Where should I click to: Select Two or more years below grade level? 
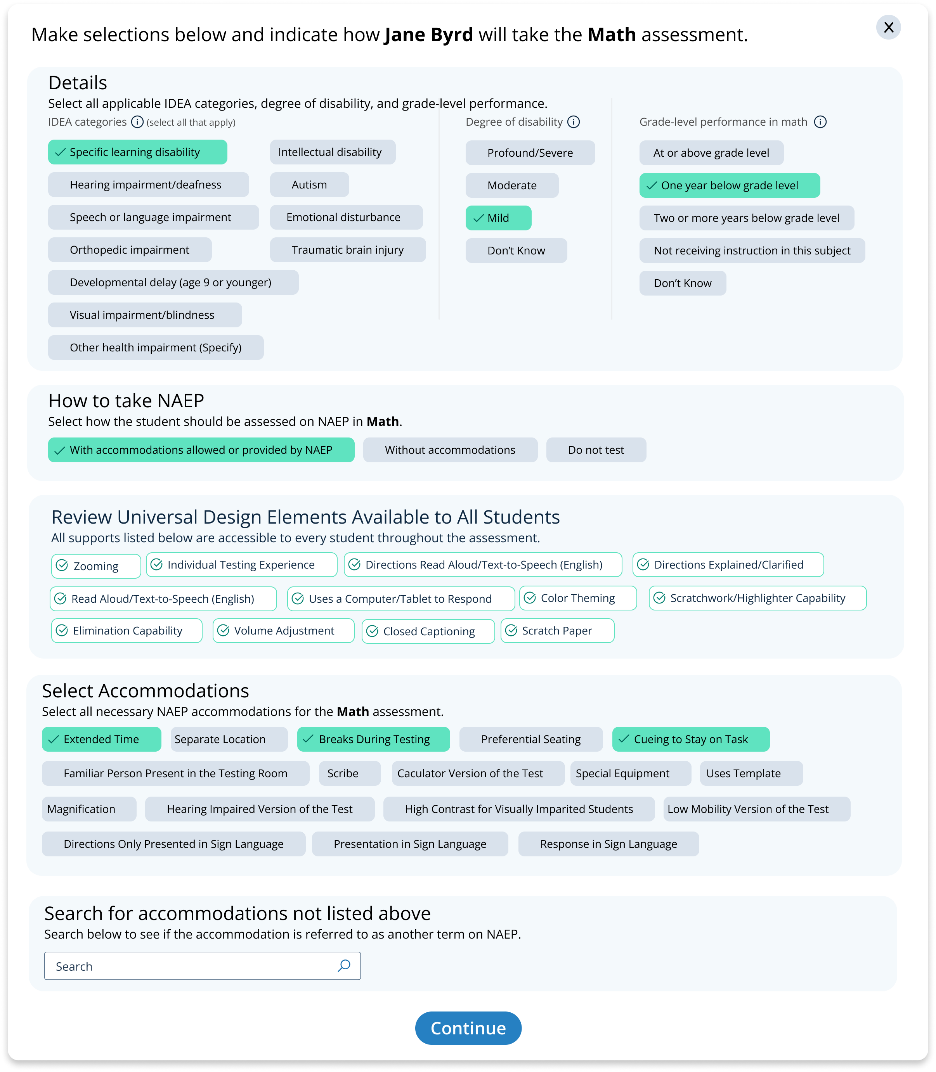pyautogui.click(x=746, y=218)
